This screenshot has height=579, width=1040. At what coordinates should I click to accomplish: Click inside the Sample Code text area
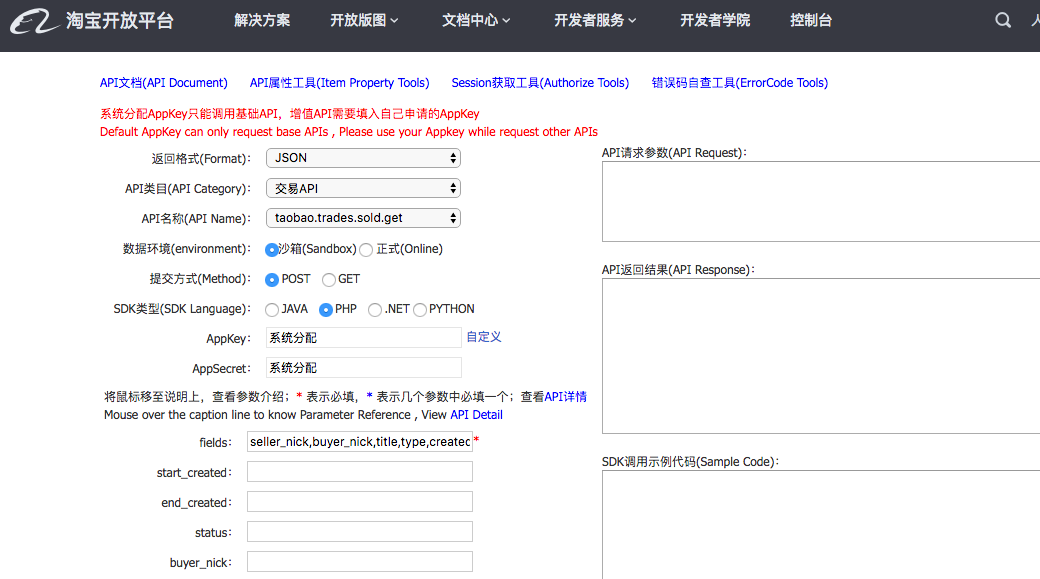pyautogui.click(x=821, y=525)
